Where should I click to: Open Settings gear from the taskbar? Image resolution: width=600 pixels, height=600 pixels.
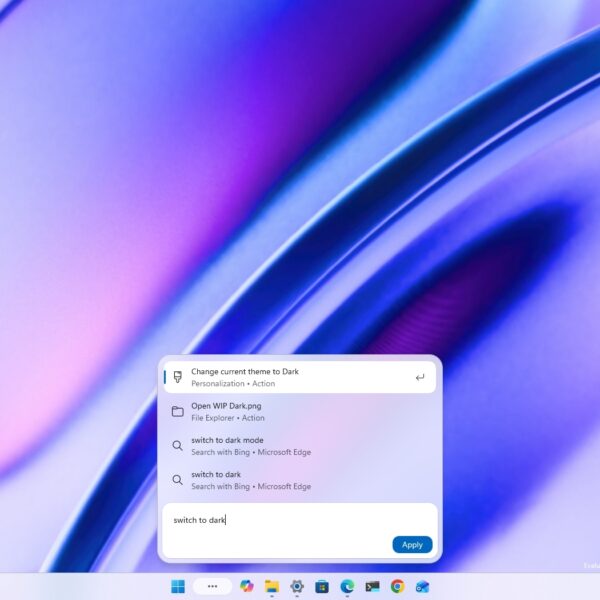(x=297, y=586)
